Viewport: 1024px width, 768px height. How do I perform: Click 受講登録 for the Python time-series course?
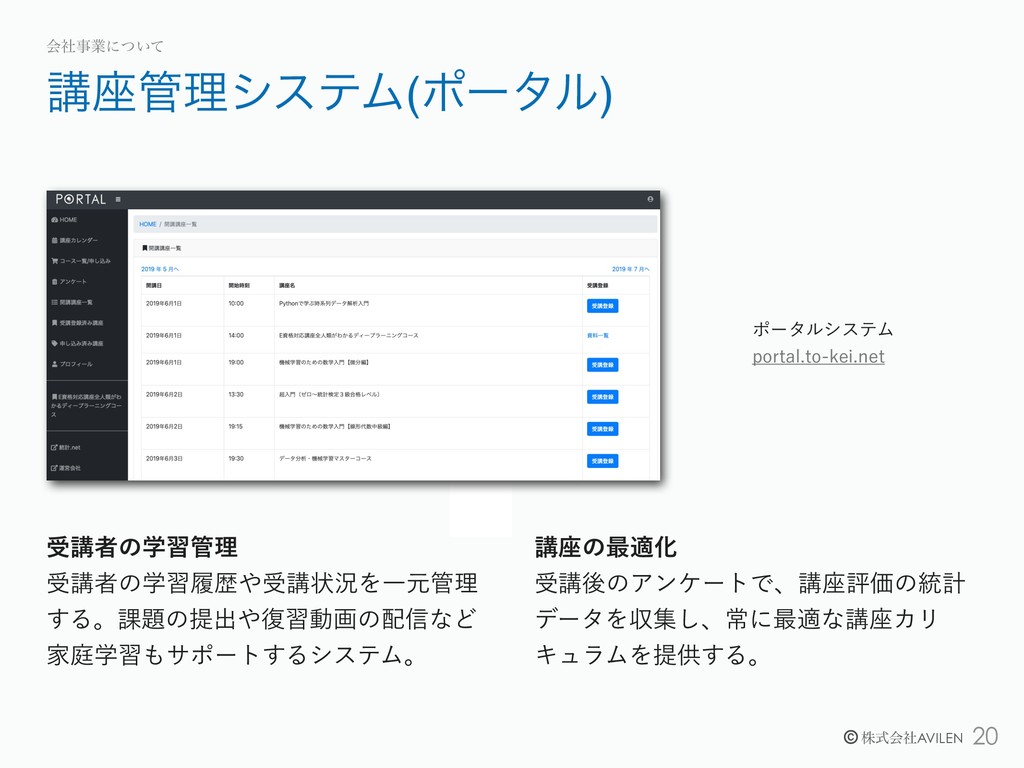click(602, 306)
